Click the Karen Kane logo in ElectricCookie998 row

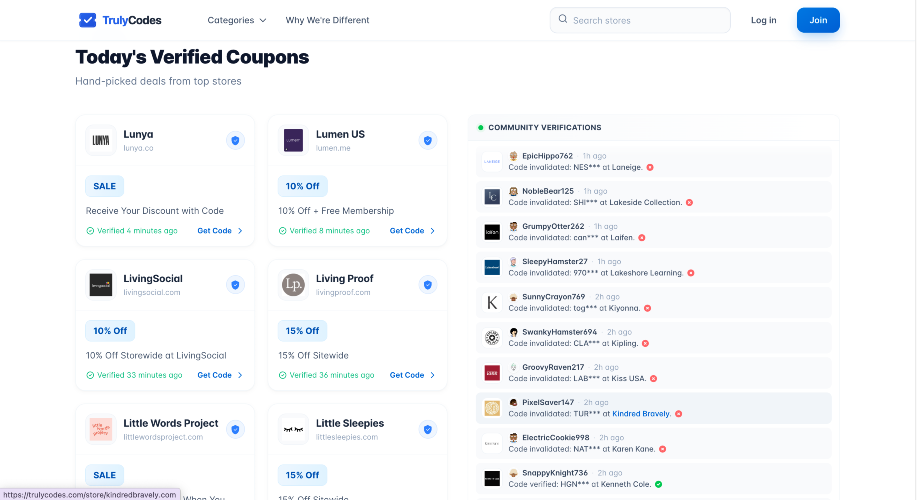pos(492,443)
